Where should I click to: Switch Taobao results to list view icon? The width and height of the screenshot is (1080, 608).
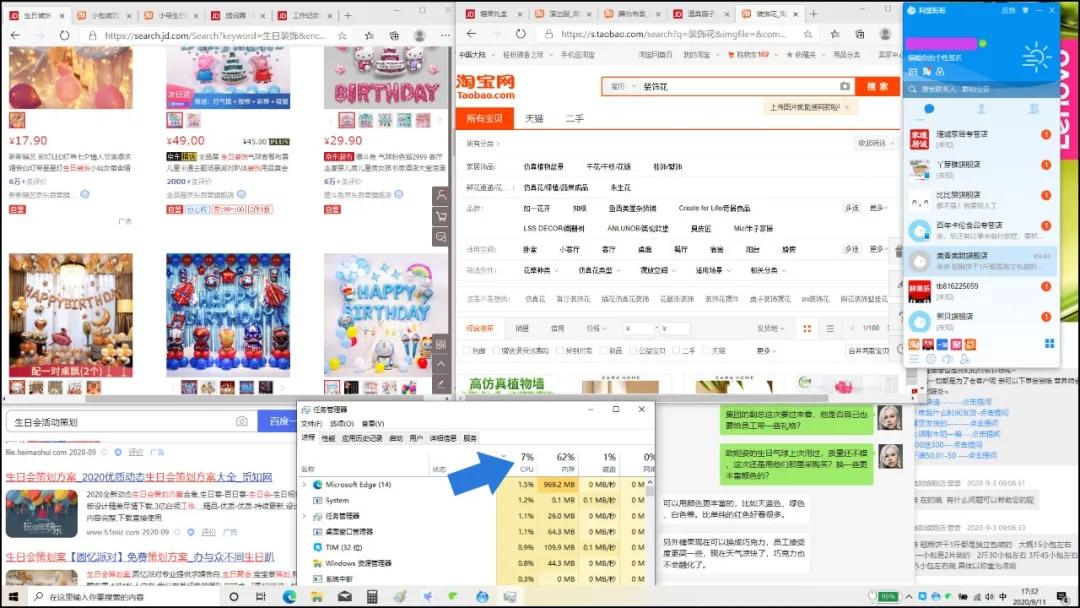(830, 329)
